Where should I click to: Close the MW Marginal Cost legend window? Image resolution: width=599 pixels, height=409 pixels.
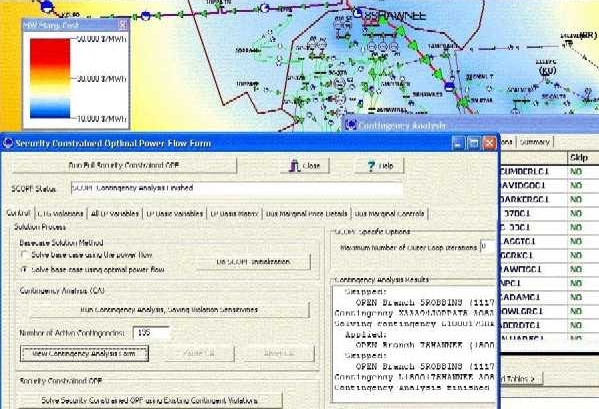point(123,26)
